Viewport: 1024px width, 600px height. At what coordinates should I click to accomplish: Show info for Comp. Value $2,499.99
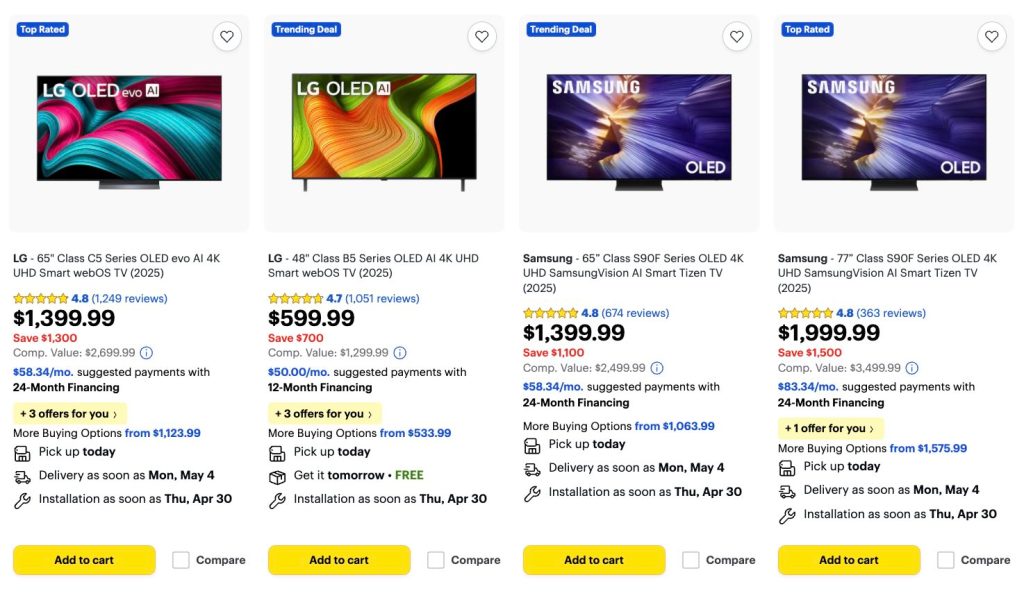pyautogui.click(x=656, y=368)
